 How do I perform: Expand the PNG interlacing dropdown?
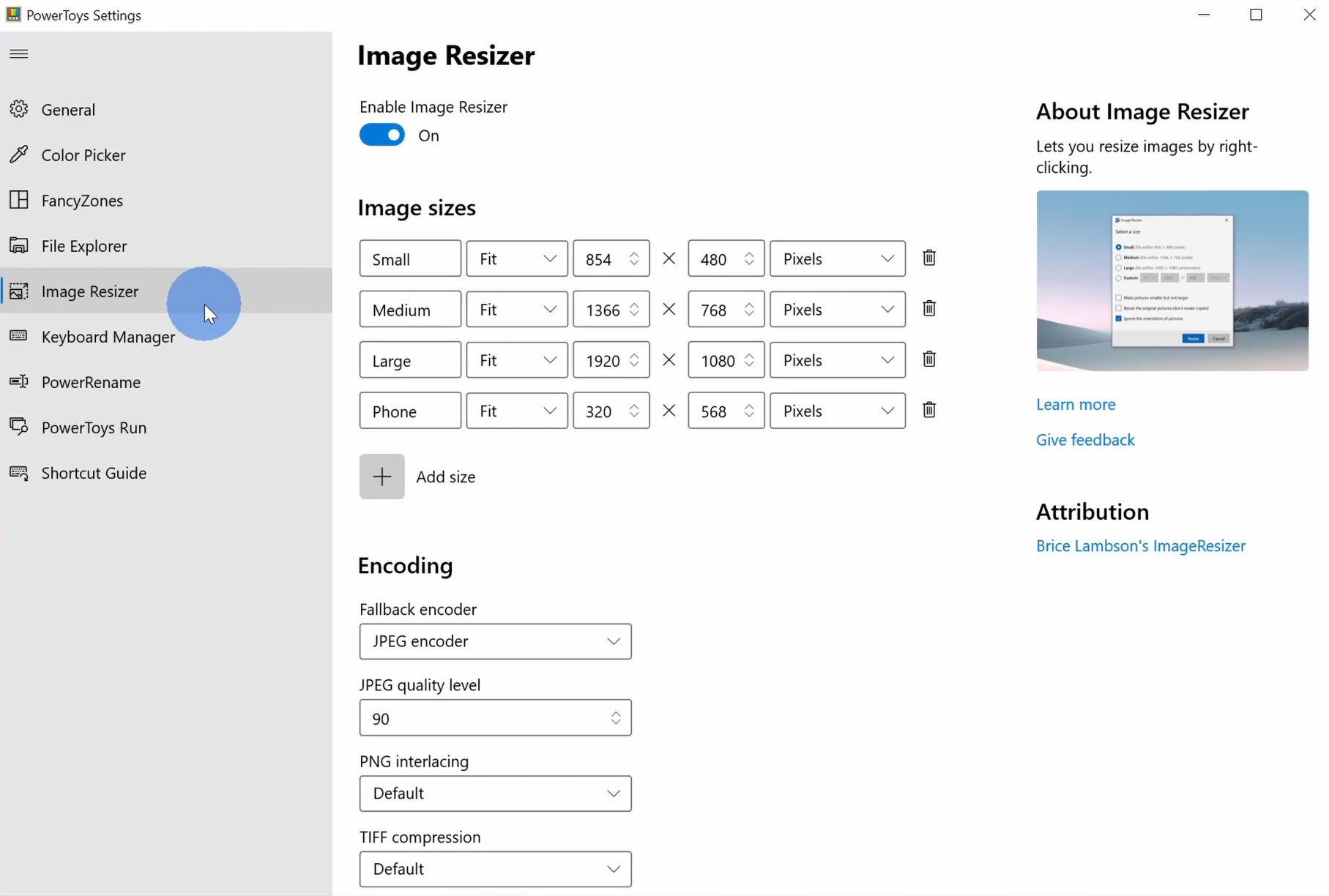(495, 794)
